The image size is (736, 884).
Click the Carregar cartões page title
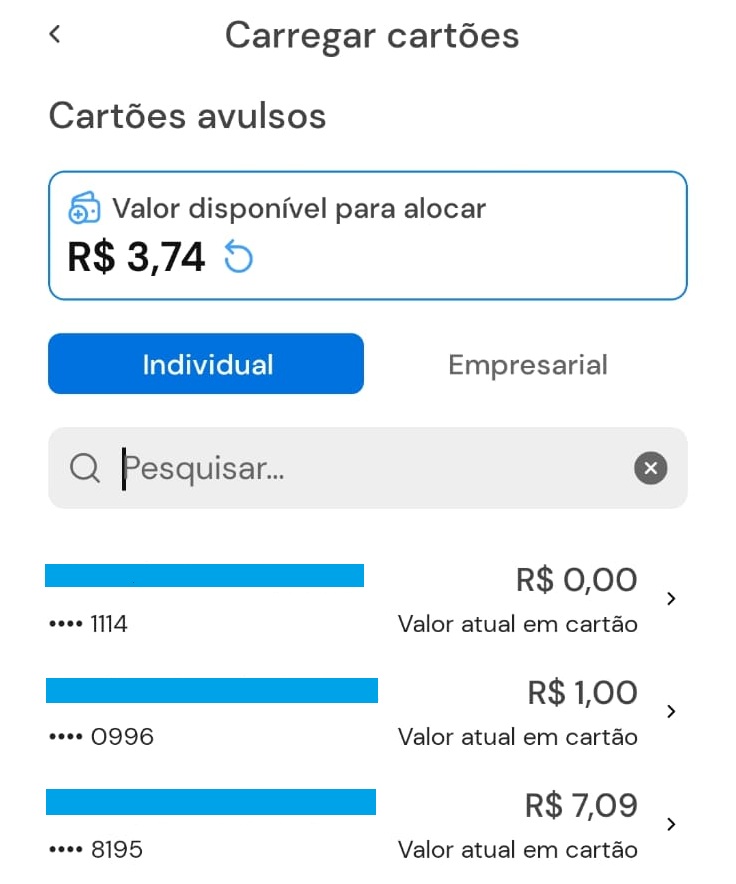(x=372, y=36)
